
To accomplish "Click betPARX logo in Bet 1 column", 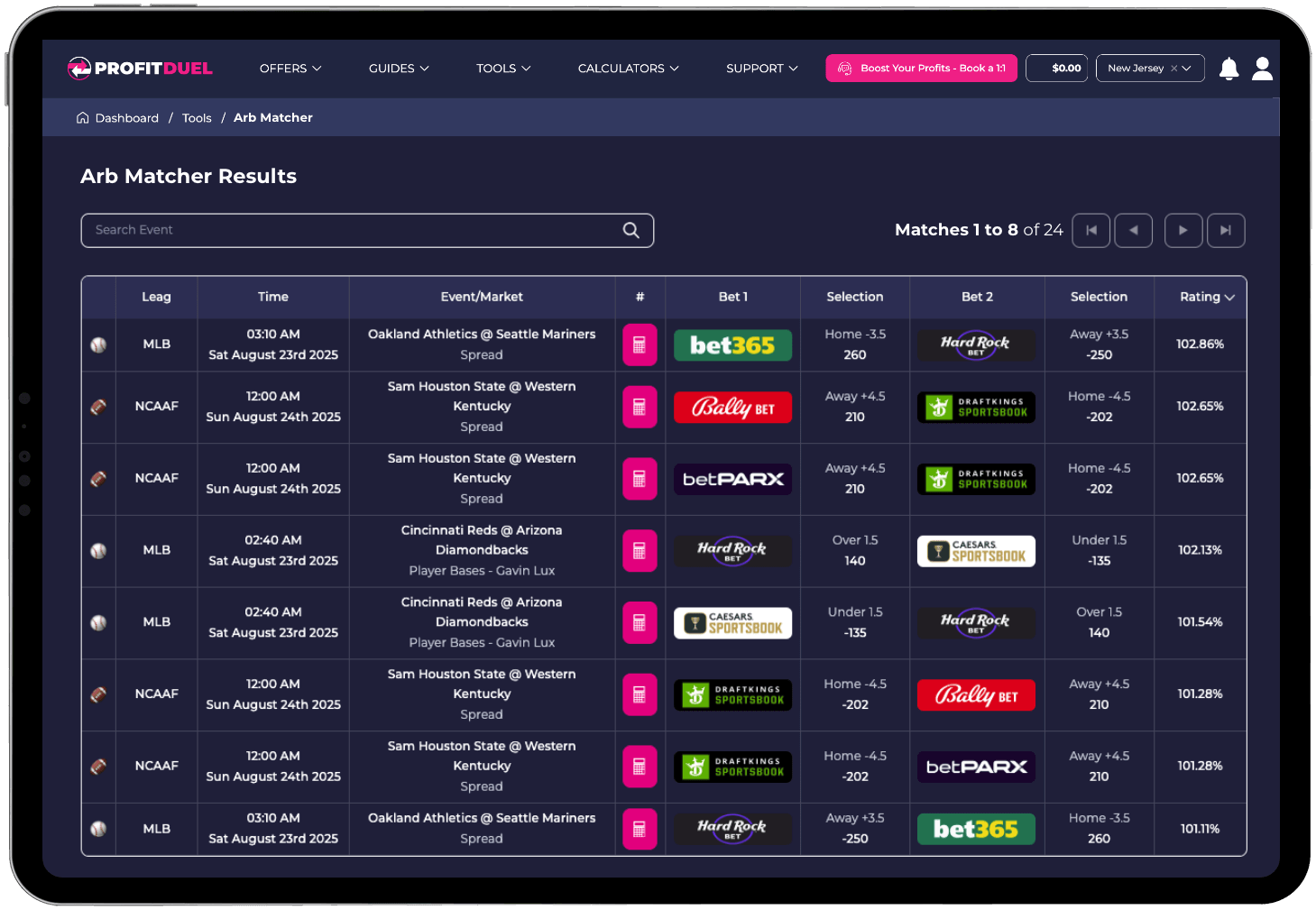I will [732, 479].
